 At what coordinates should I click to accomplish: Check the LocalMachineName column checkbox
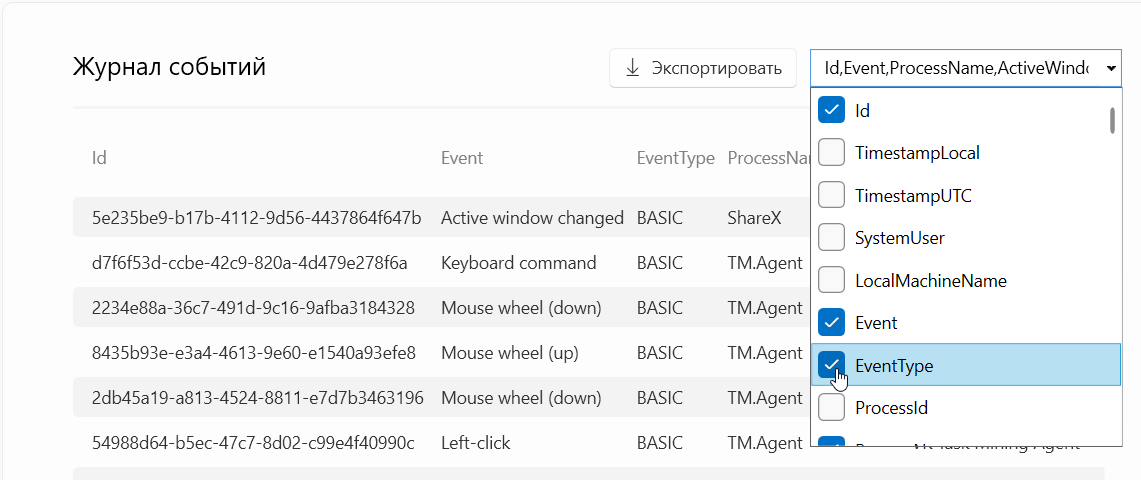click(x=832, y=280)
